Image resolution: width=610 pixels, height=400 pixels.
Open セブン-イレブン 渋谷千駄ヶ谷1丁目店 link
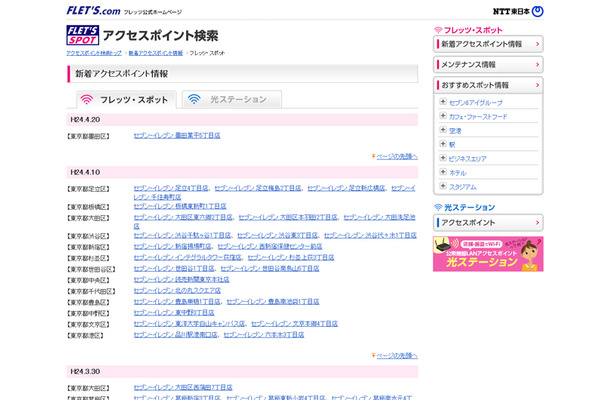(182, 235)
